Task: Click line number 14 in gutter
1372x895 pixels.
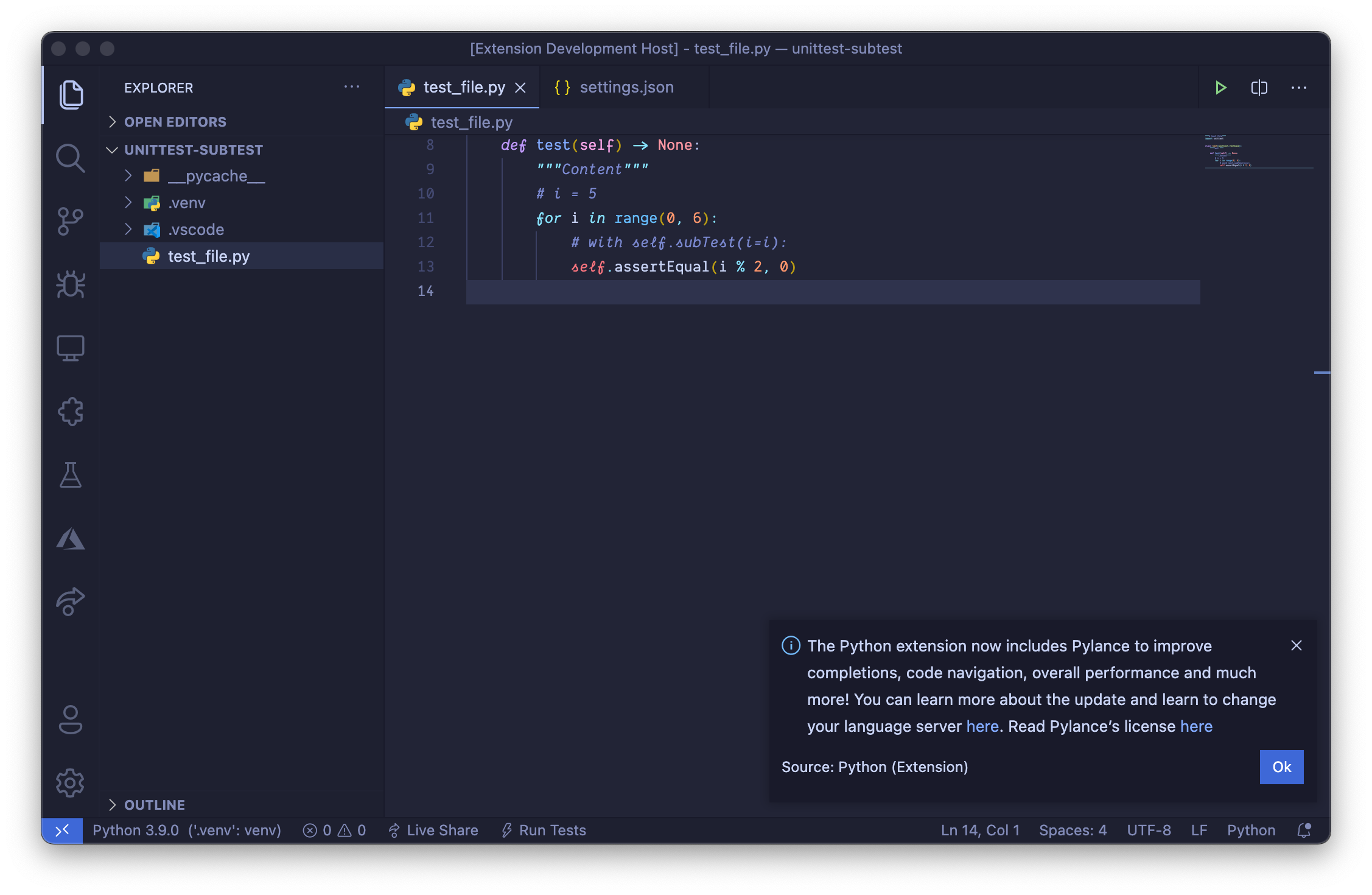Action: [x=426, y=291]
